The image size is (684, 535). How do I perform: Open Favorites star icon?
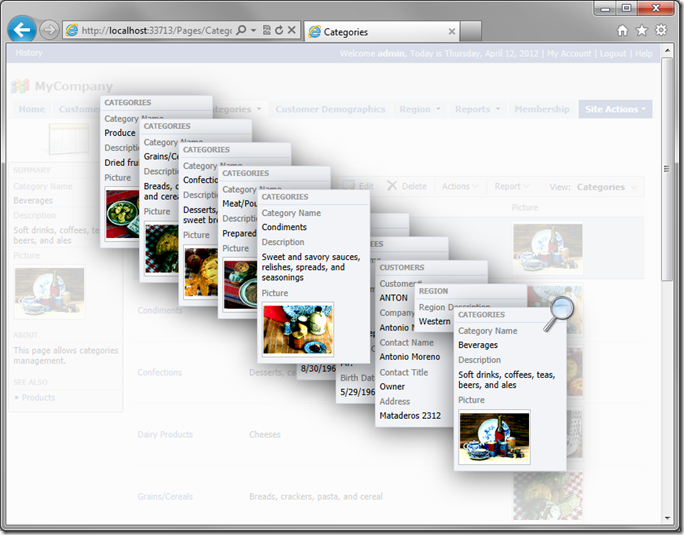tap(642, 30)
